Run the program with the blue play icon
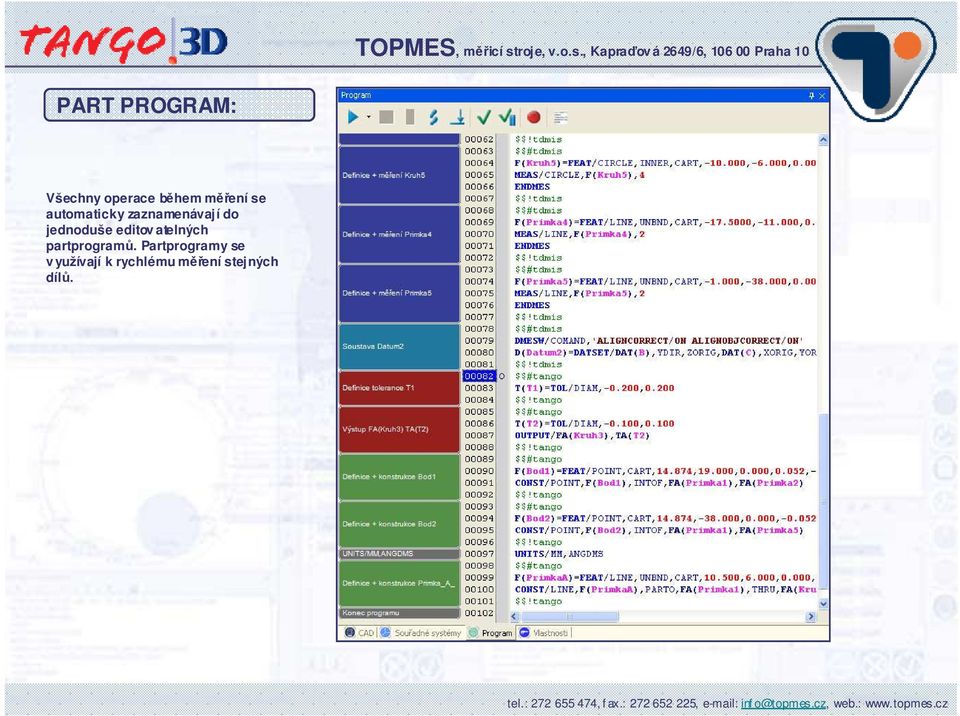The image size is (960, 716). [x=353, y=117]
